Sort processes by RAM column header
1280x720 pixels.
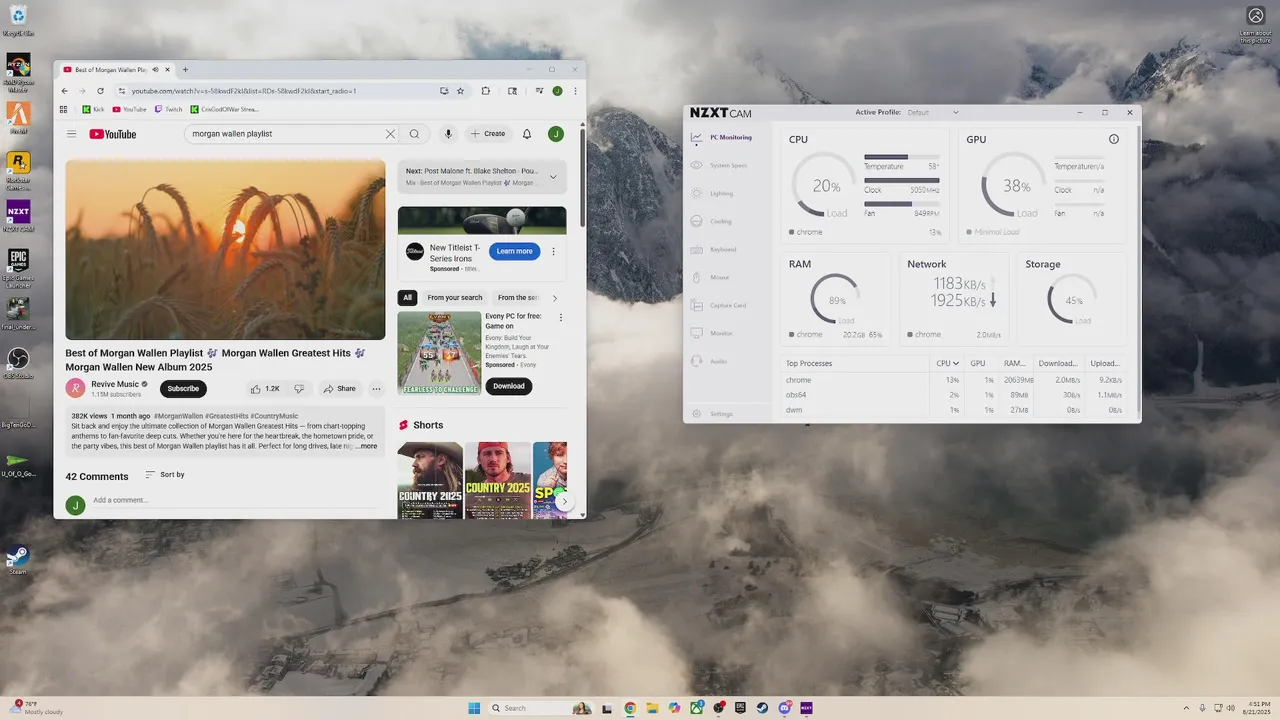tap(1014, 363)
